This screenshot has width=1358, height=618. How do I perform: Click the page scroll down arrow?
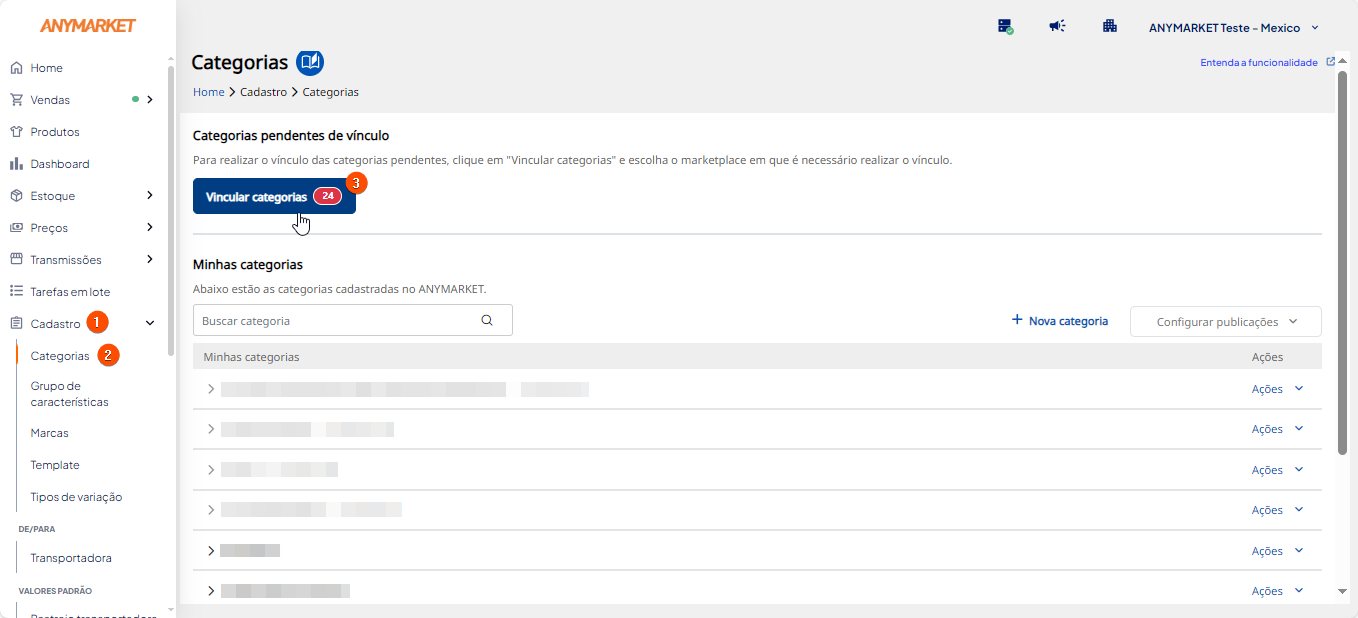[1342, 591]
